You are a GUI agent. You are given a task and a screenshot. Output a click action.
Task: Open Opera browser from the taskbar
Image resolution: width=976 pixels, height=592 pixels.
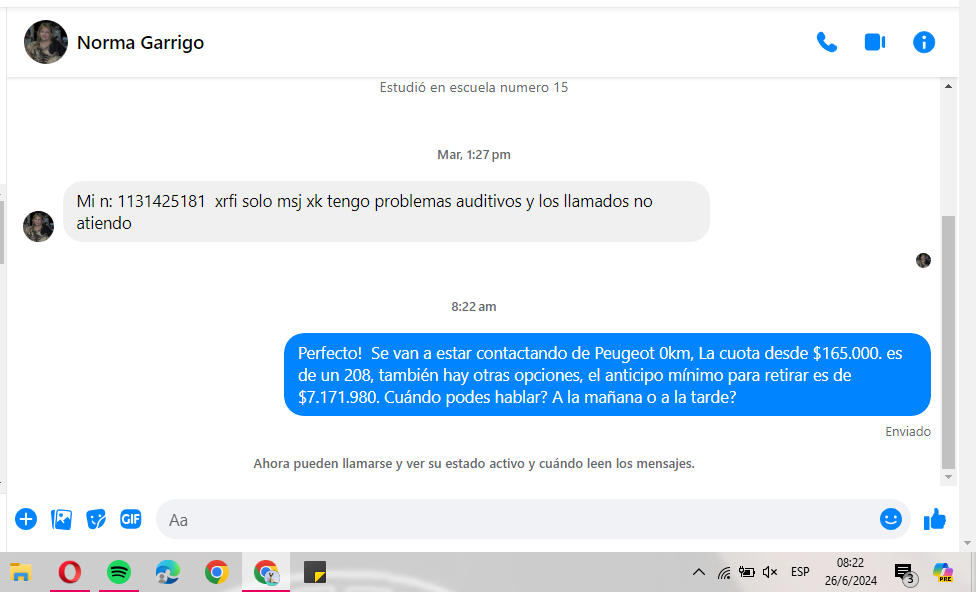coord(70,572)
